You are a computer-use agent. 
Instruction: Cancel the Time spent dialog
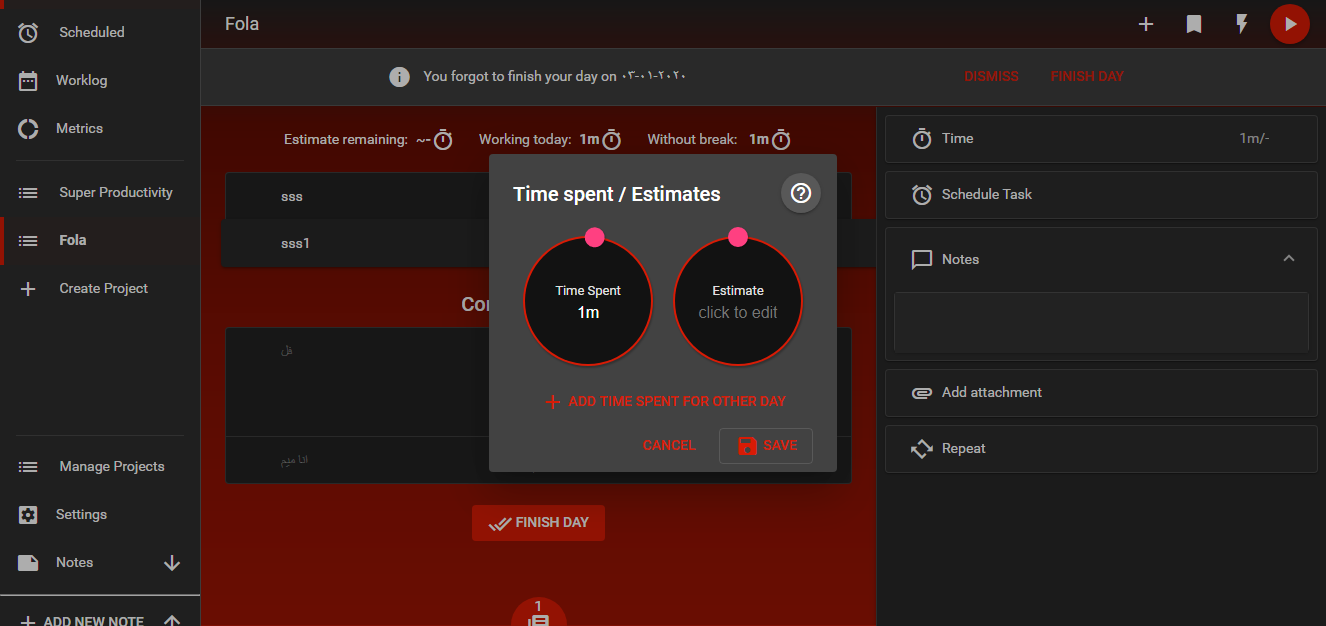(669, 445)
